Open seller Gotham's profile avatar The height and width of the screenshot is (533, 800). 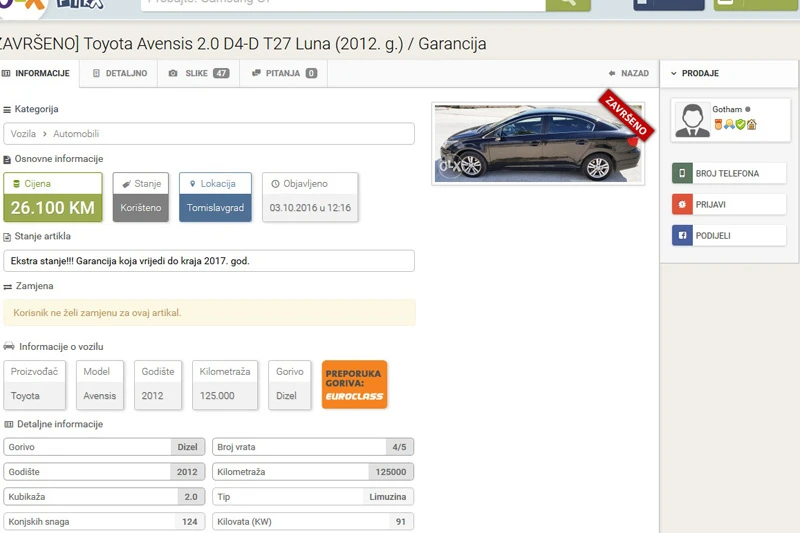692,120
